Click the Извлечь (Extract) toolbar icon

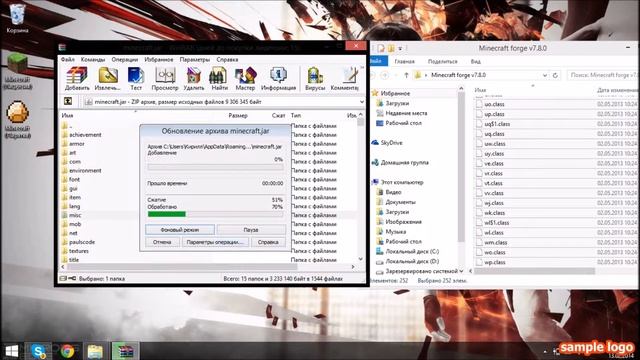point(108,79)
